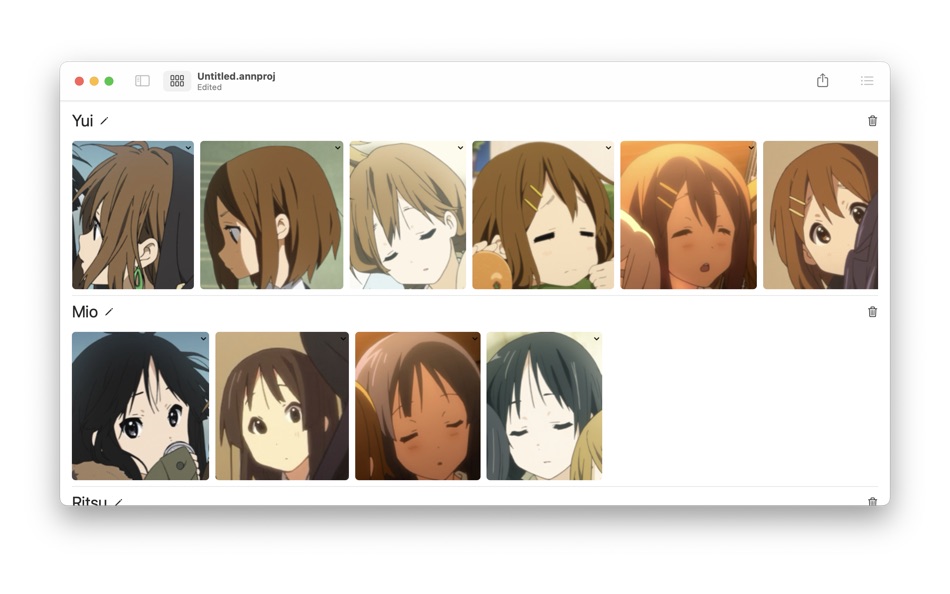
Task: Delete the Ritsu group with trash icon
Action: pos(872,501)
